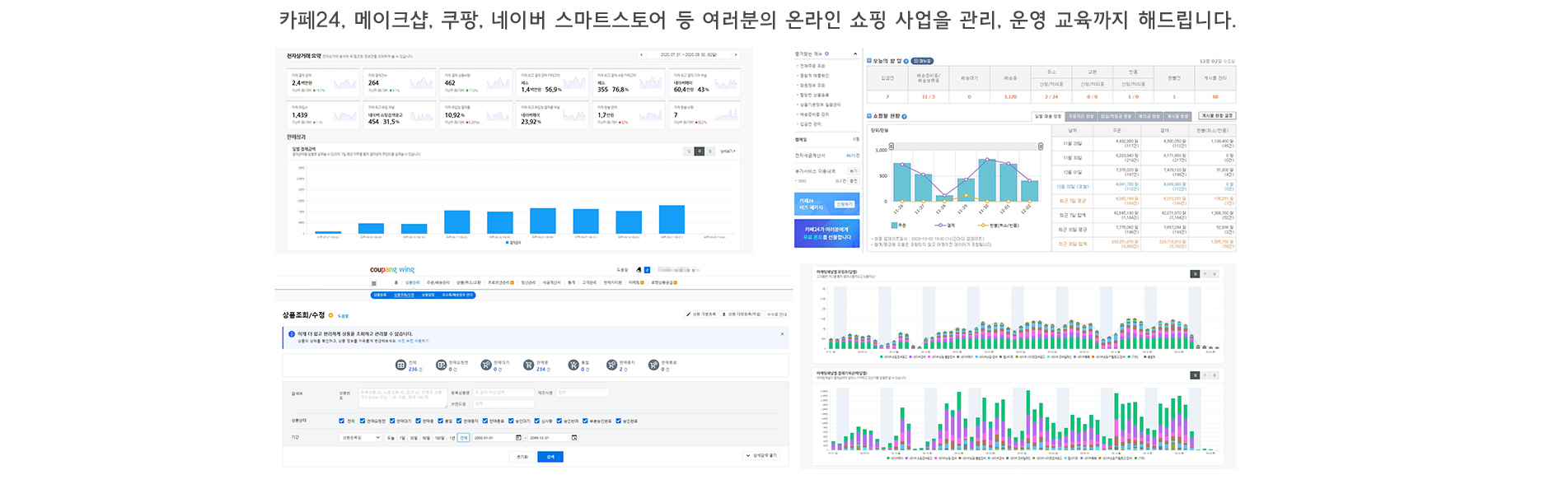
Task: Click the Coupang Wing logo
Action: tap(392, 269)
